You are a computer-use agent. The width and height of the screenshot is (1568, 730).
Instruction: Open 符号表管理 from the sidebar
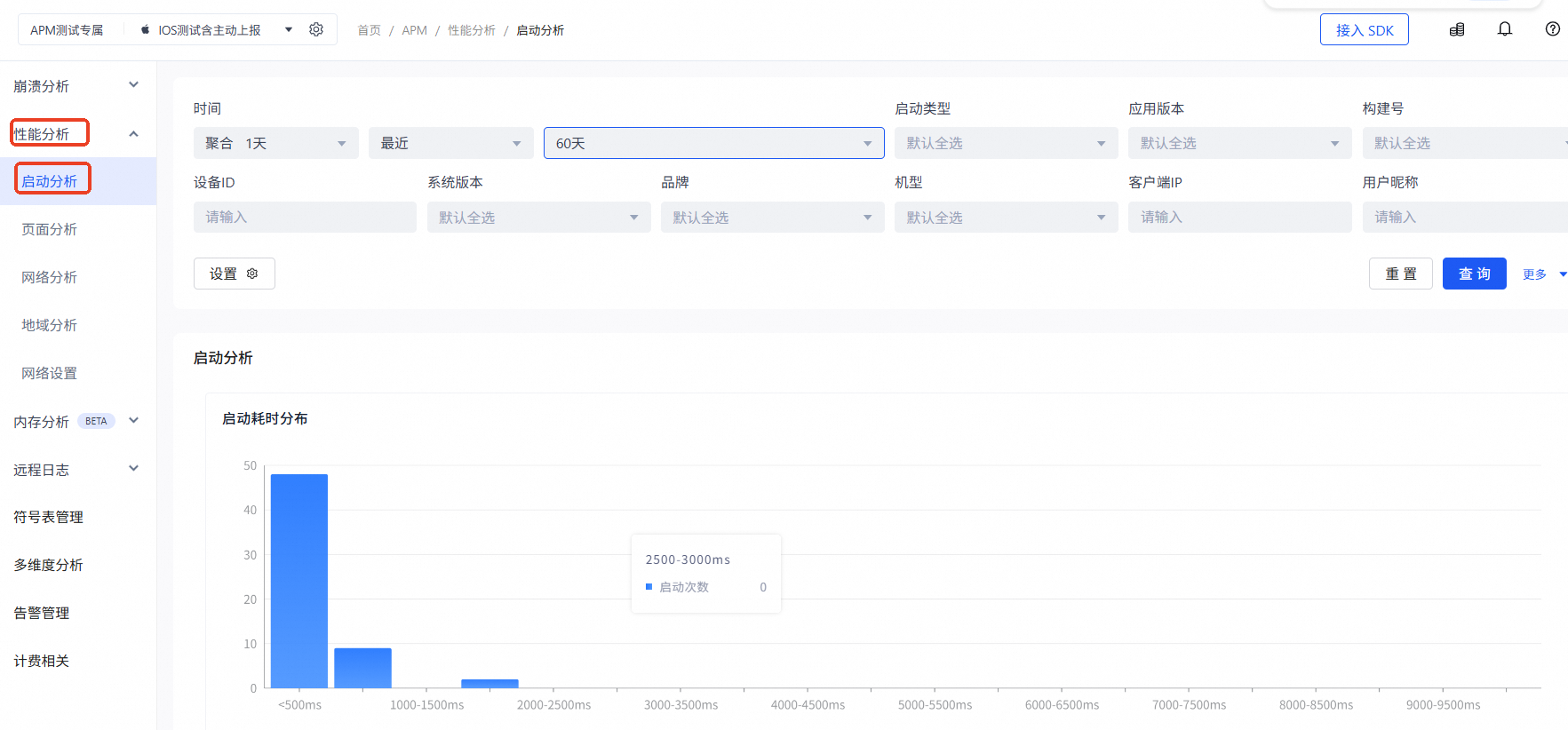click(49, 517)
